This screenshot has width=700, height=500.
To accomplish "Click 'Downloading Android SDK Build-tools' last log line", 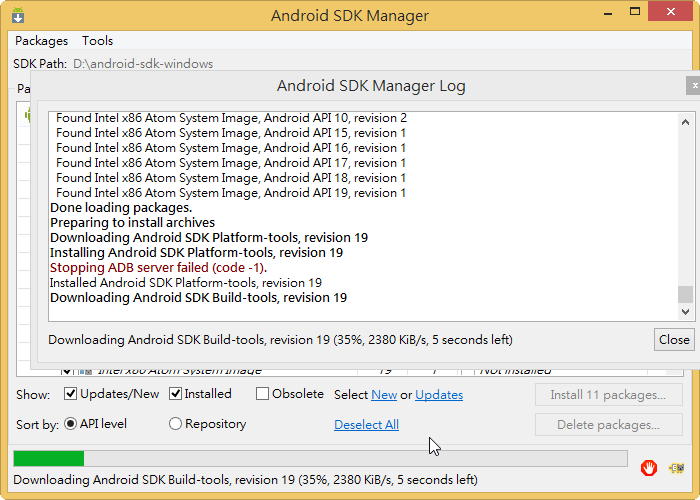I will 198,298.
